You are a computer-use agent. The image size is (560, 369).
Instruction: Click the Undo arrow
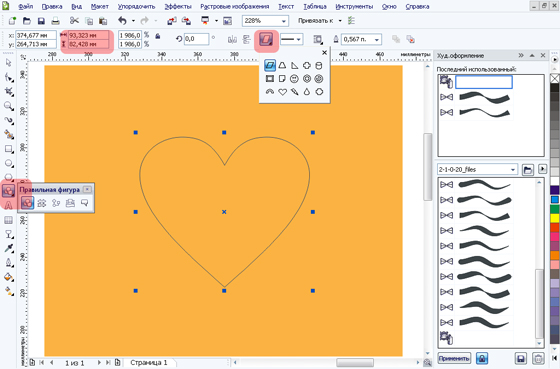pos(122,21)
